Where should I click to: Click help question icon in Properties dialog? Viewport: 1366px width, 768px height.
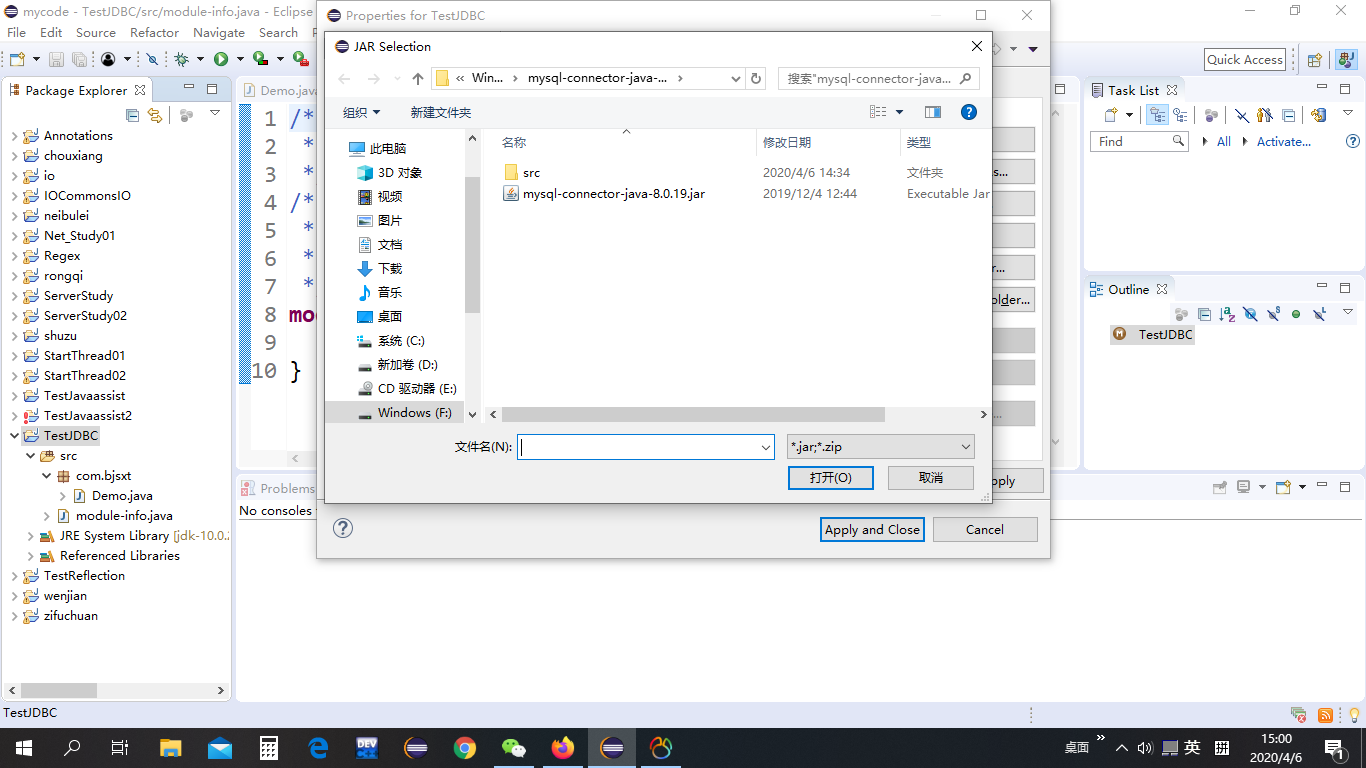[x=343, y=528]
